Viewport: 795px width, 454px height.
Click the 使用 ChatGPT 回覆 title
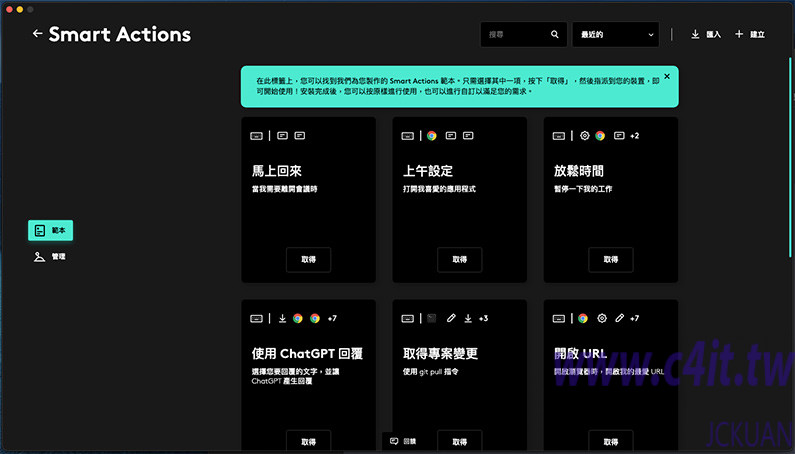point(307,354)
